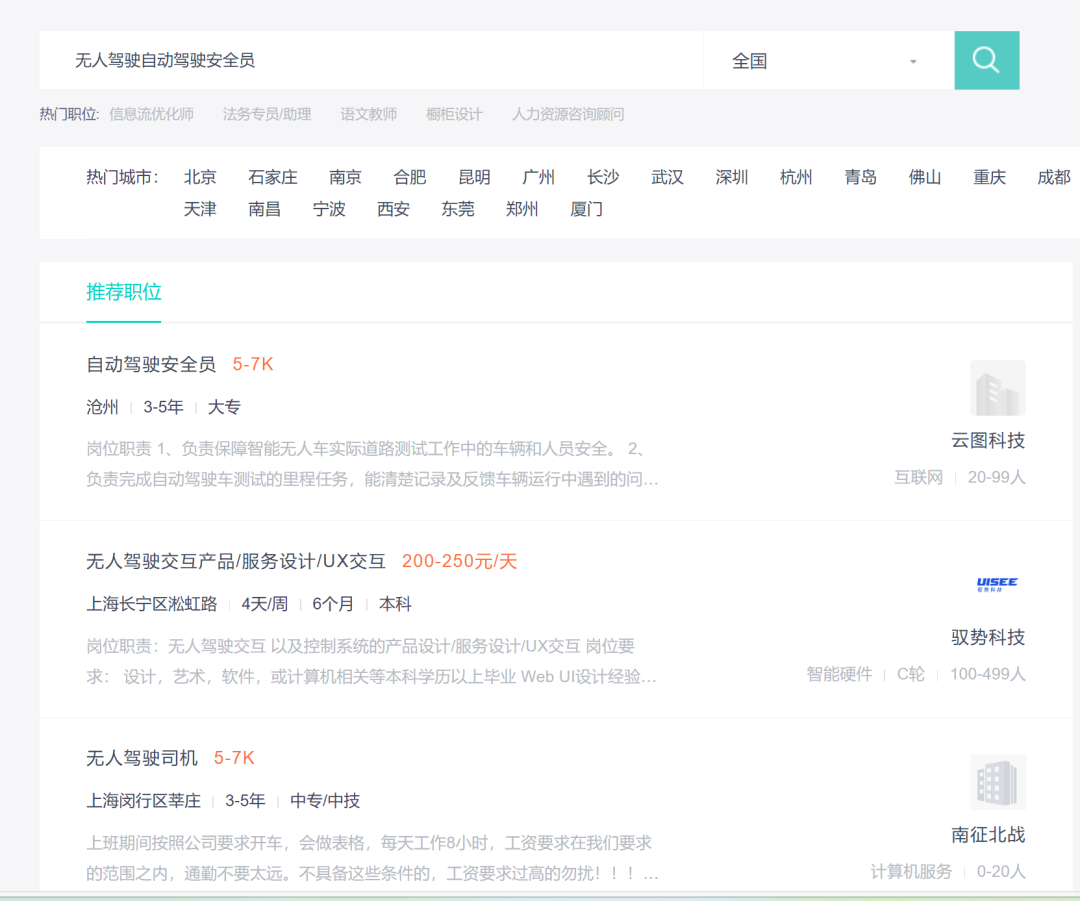The width and height of the screenshot is (1080, 901).
Task: Open hot position 信息流优化师
Action: pos(152,114)
